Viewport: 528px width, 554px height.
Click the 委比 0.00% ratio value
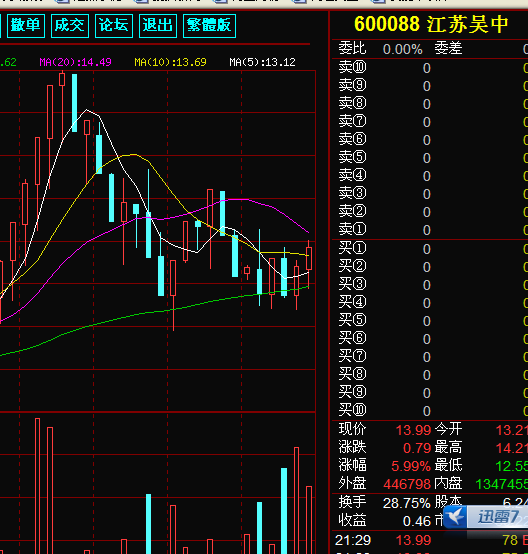click(x=403, y=49)
